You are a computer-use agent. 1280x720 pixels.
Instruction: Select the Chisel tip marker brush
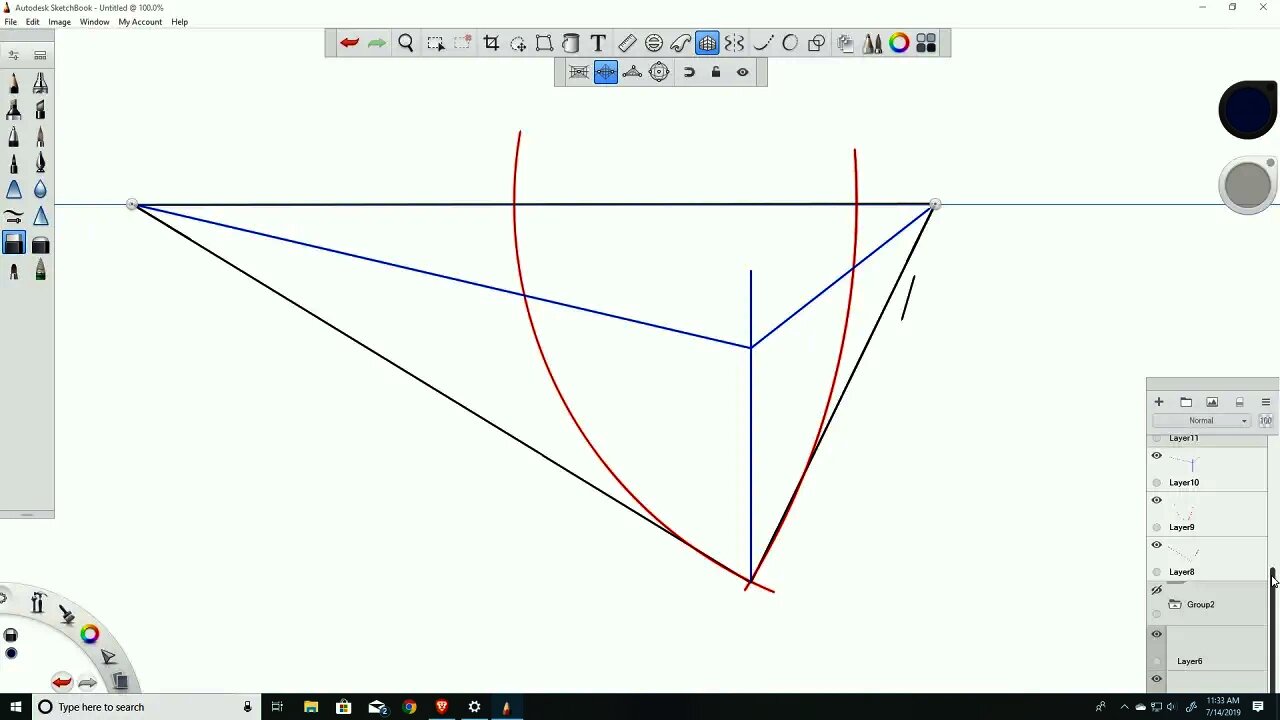[x=40, y=110]
